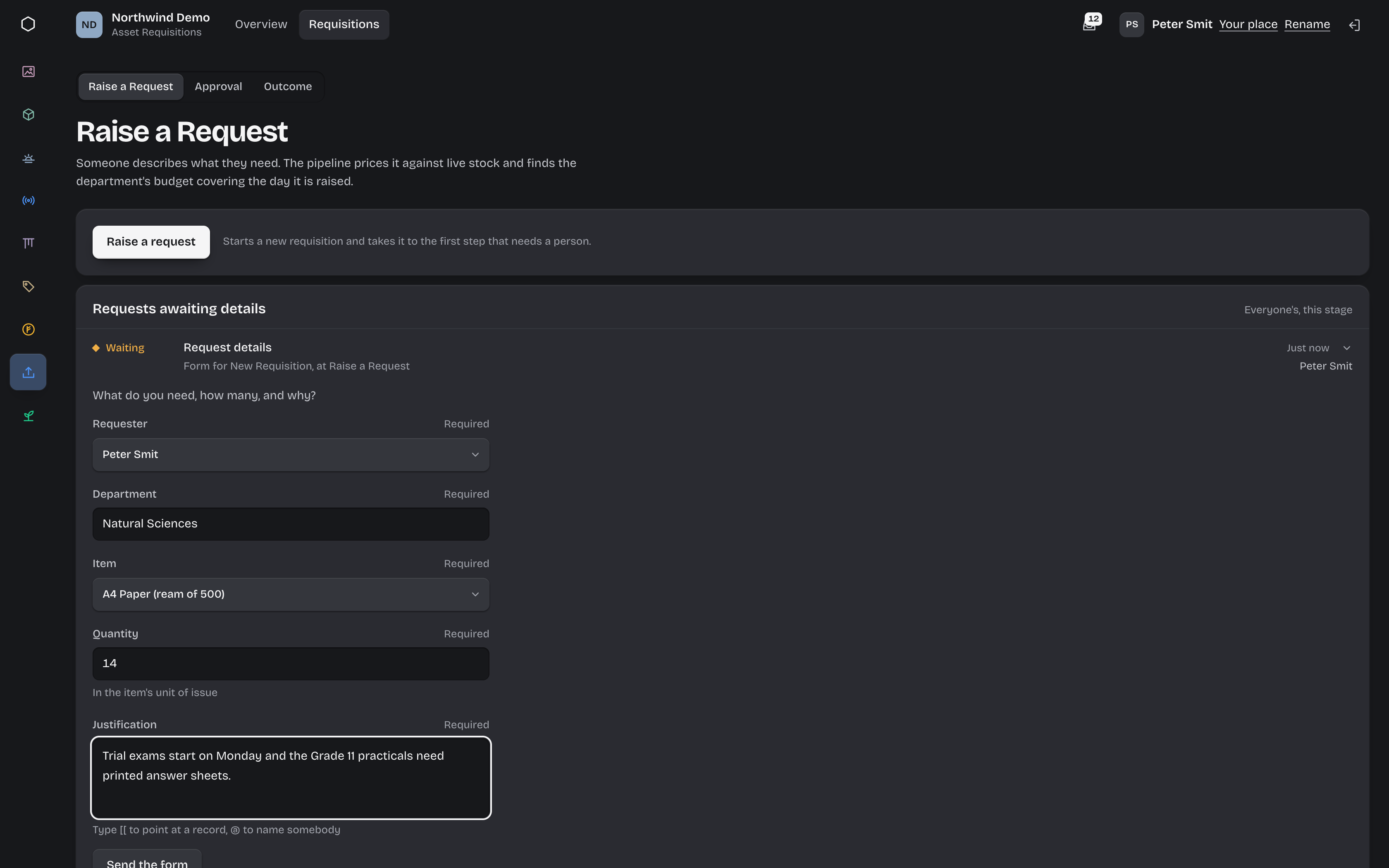Open the Item dropdown showing A4 Paper
The image size is (1389, 868).
pos(291,594)
